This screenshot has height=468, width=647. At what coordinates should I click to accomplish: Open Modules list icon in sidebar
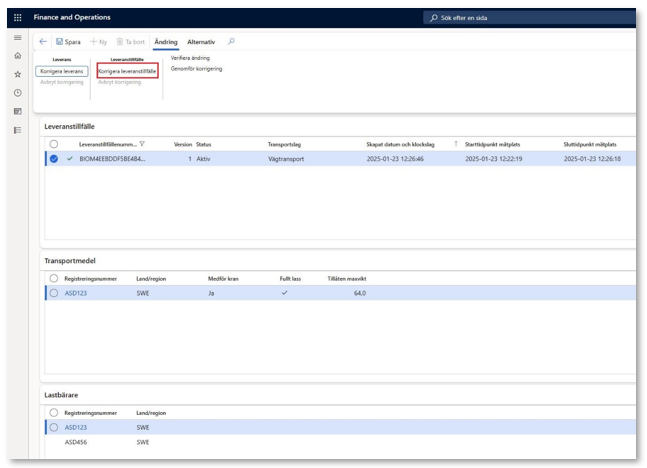17,130
